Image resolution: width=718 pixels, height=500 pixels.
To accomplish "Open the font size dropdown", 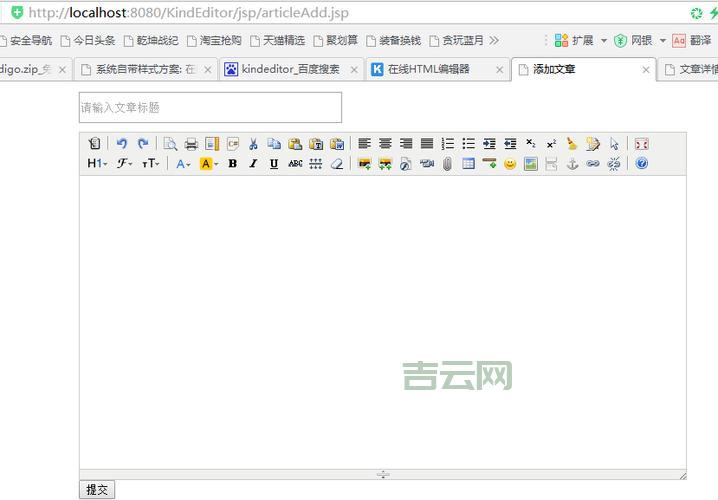I will click(x=150, y=164).
